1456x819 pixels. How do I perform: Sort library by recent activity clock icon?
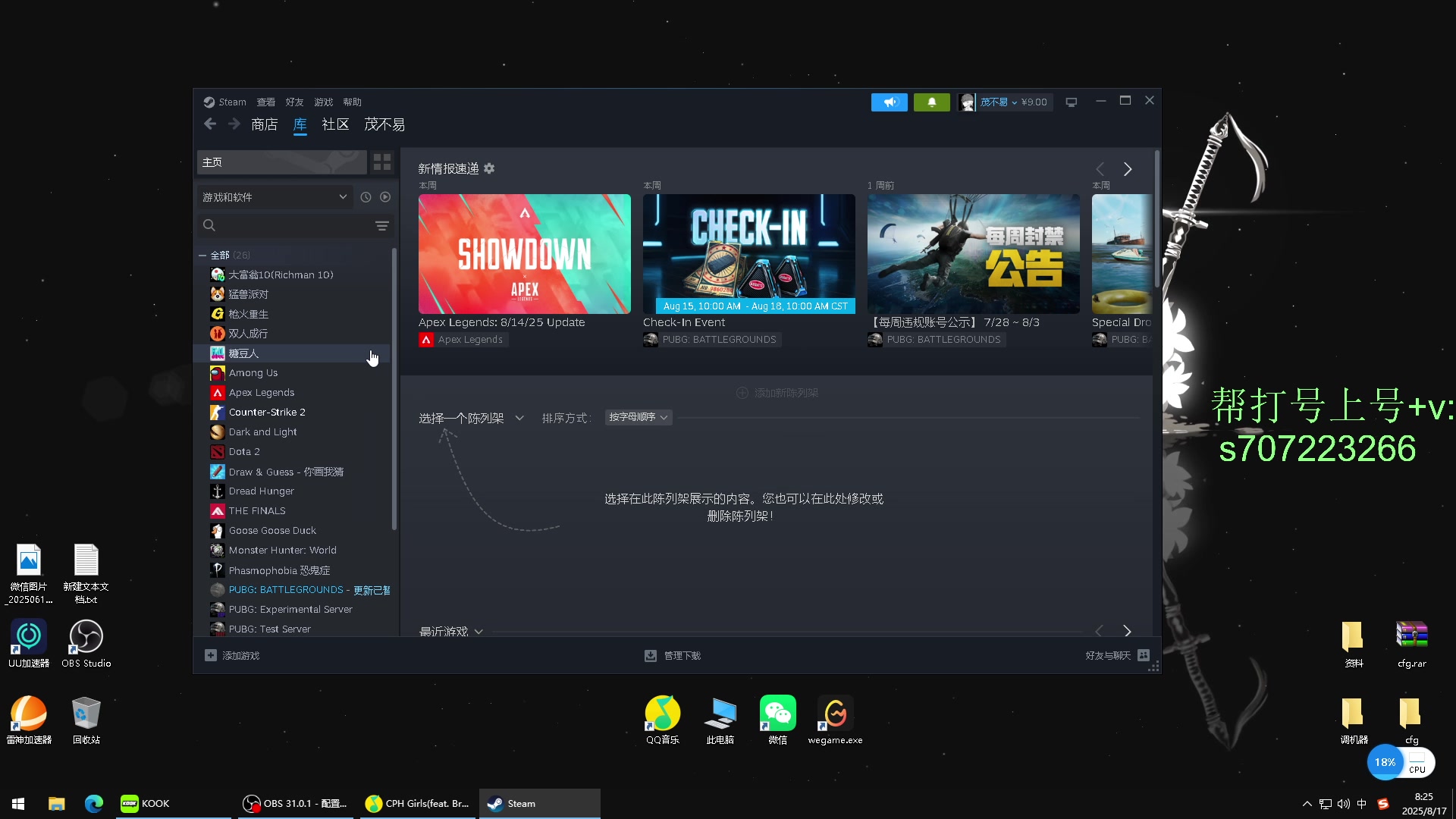[366, 197]
